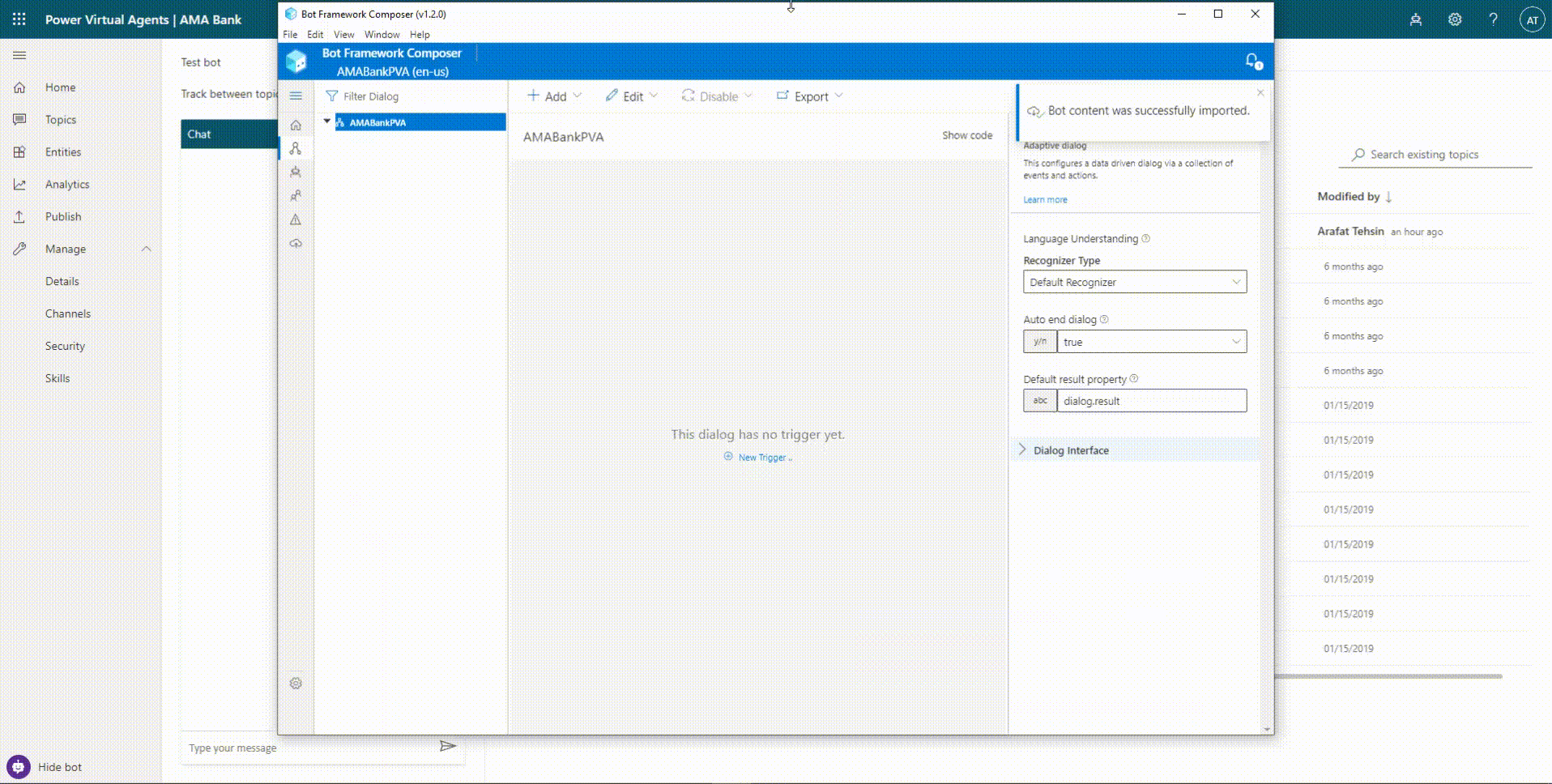Click Show code for AMABankPVA
The height and width of the screenshot is (784, 1552).
(966, 135)
